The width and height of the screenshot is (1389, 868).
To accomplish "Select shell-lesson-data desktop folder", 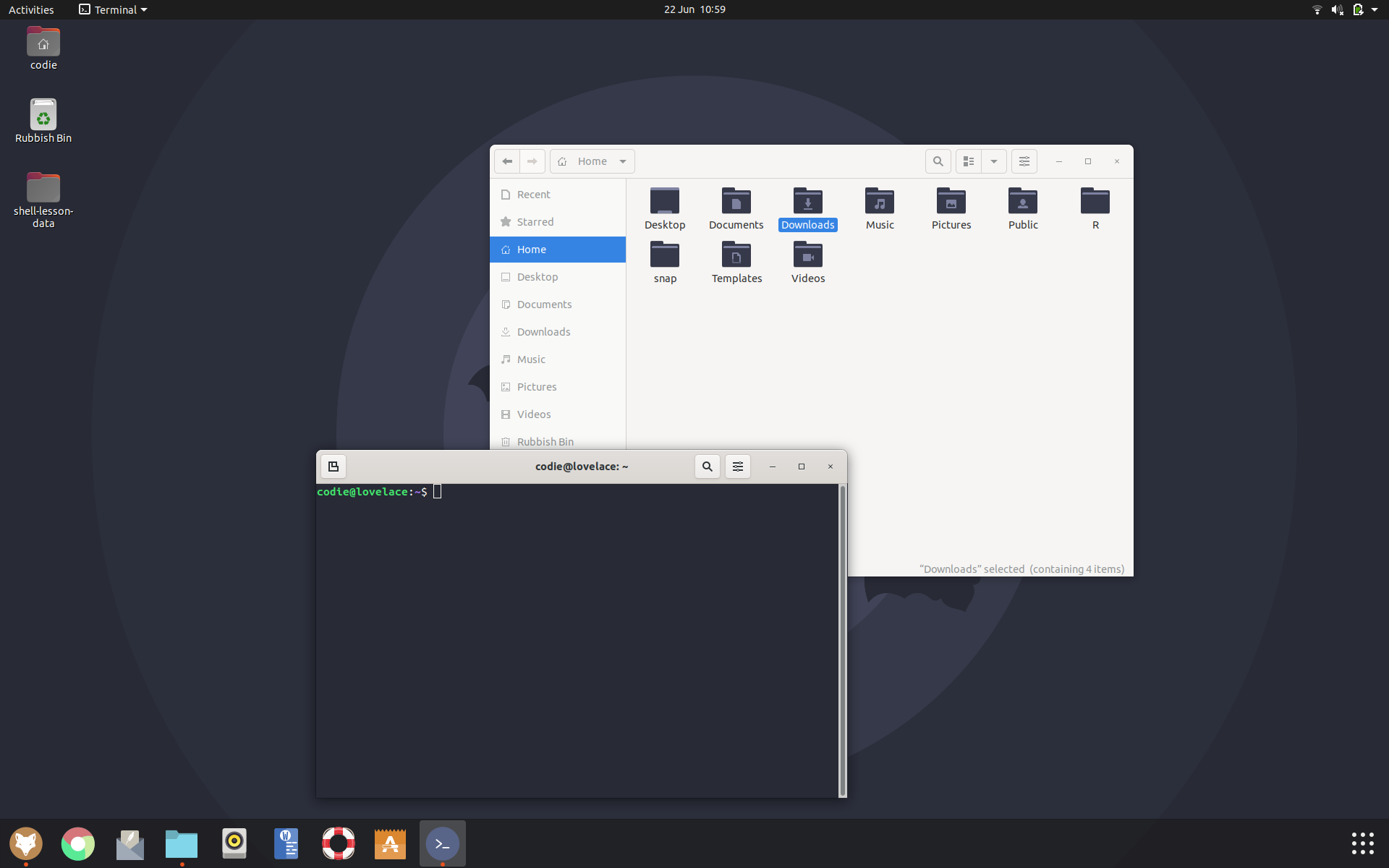I will [43, 200].
